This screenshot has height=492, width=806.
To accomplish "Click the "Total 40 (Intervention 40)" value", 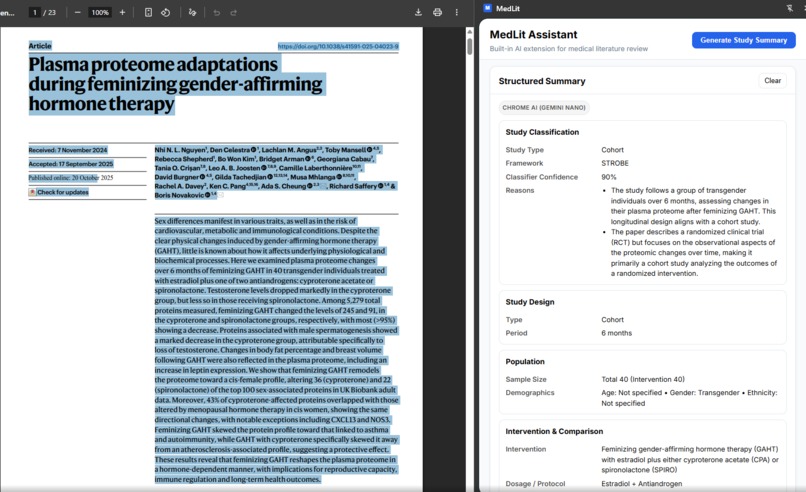I will [x=643, y=379].
